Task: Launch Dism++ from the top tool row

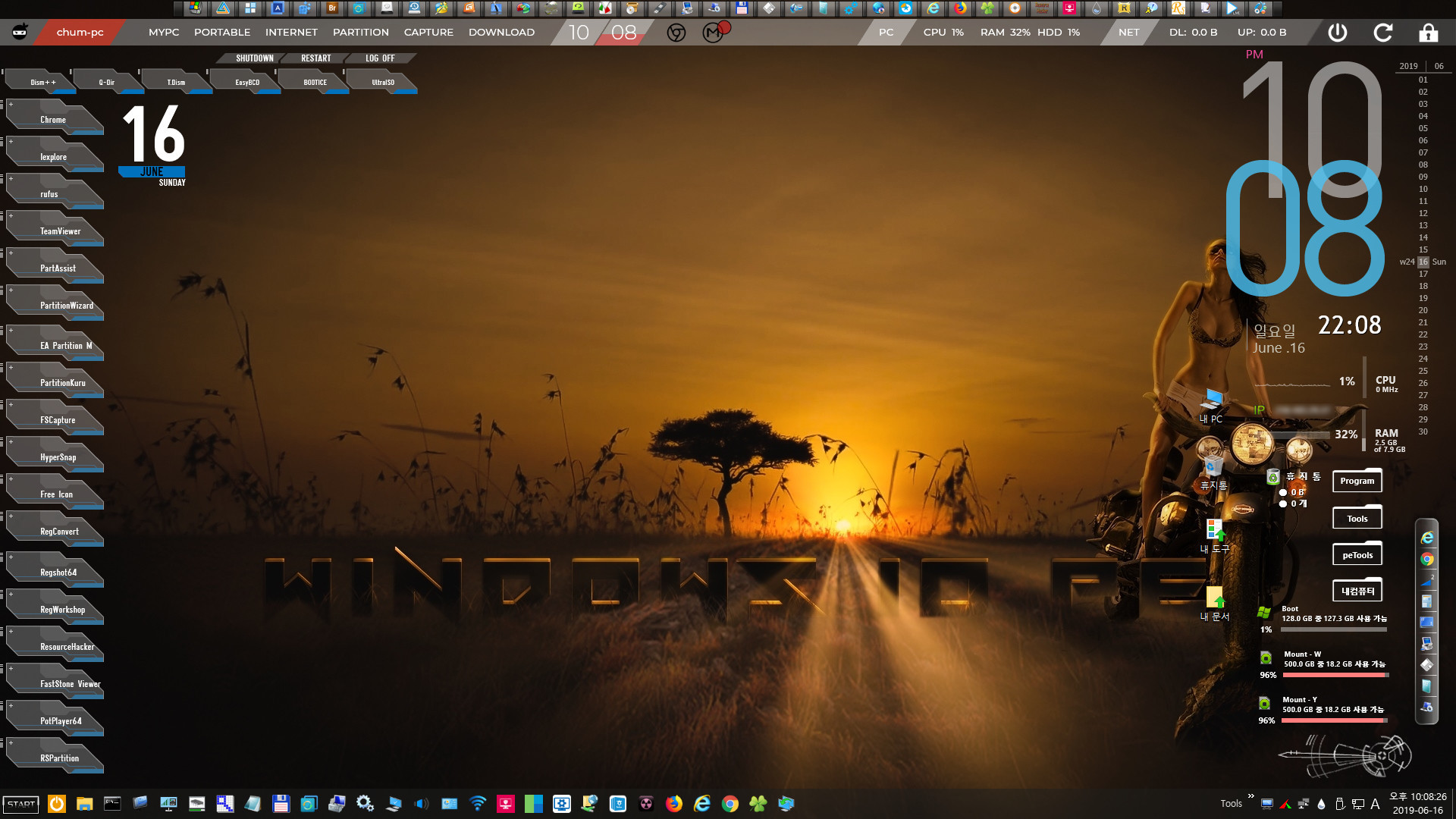Action: point(42,82)
